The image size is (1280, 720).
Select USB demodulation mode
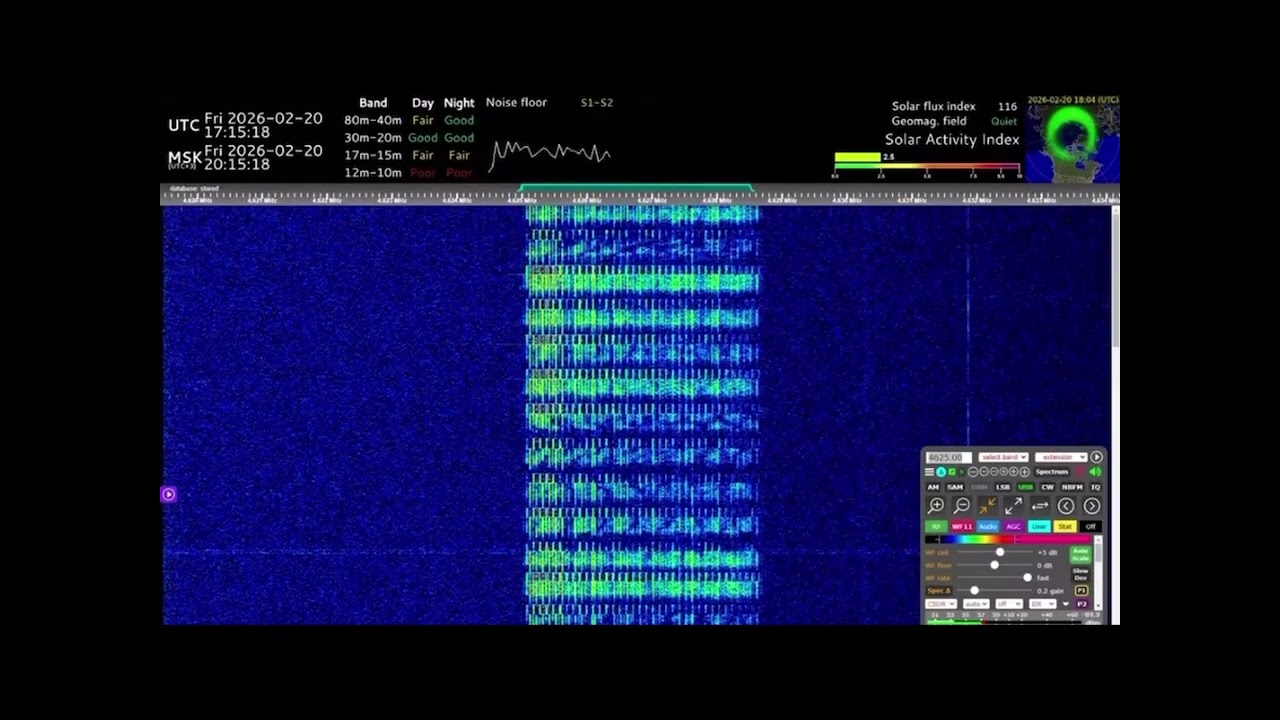(x=1026, y=487)
